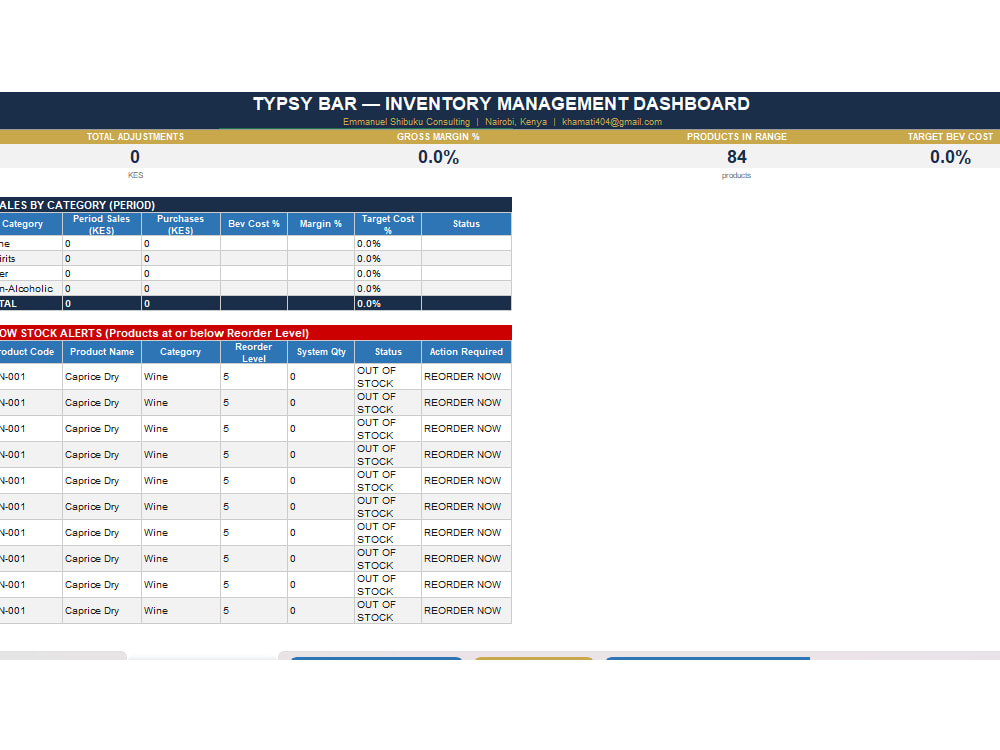This screenshot has height=750, width=1000.
Task: Click Status header in low stock table
Action: tap(388, 351)
